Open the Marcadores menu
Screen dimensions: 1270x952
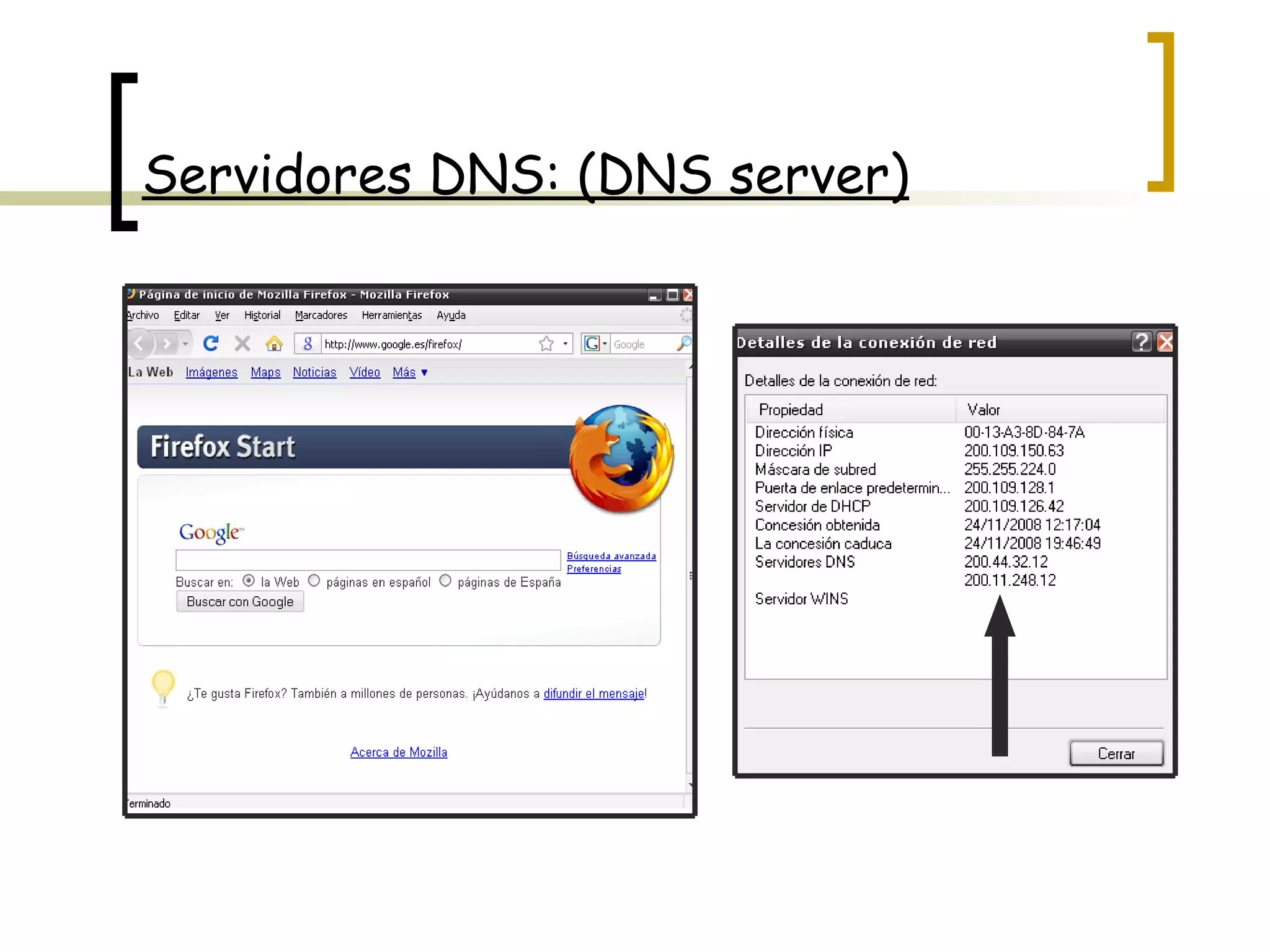point(321,315)
